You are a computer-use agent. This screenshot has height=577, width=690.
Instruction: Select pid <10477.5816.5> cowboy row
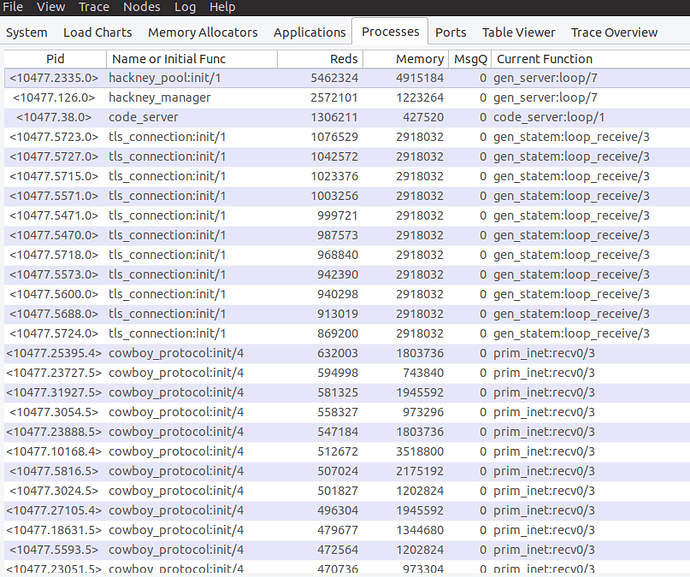click(347, 471)
